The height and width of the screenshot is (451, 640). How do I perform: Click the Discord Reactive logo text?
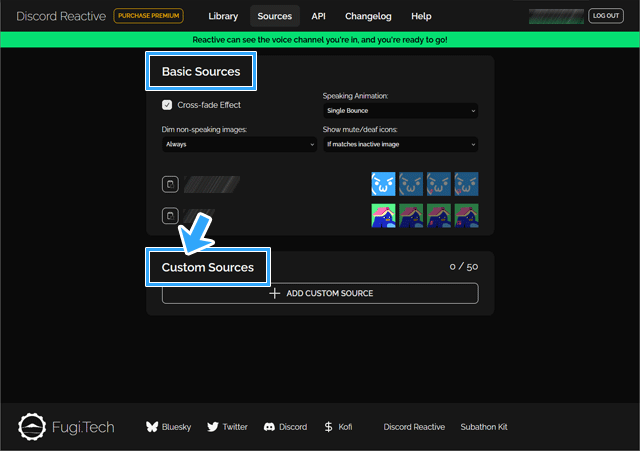61,16
